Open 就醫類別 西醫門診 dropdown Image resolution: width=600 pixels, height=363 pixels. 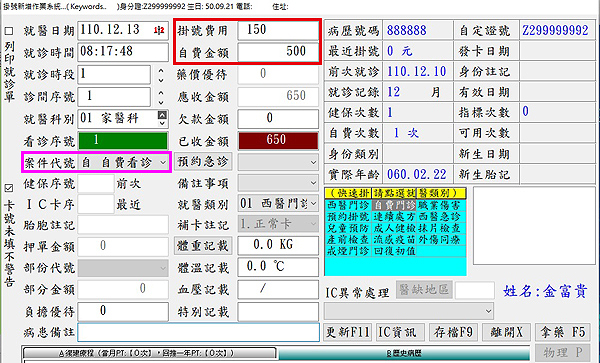(x=313, y=203)
